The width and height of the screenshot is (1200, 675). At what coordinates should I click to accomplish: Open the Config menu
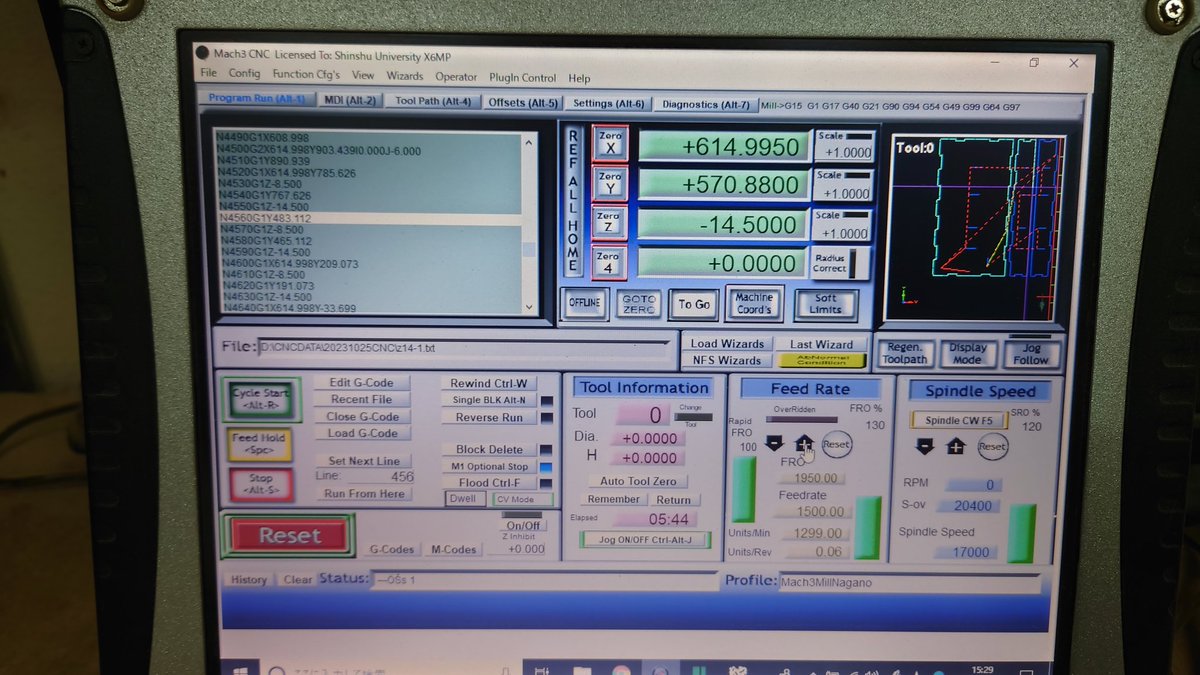coord(244,74)
